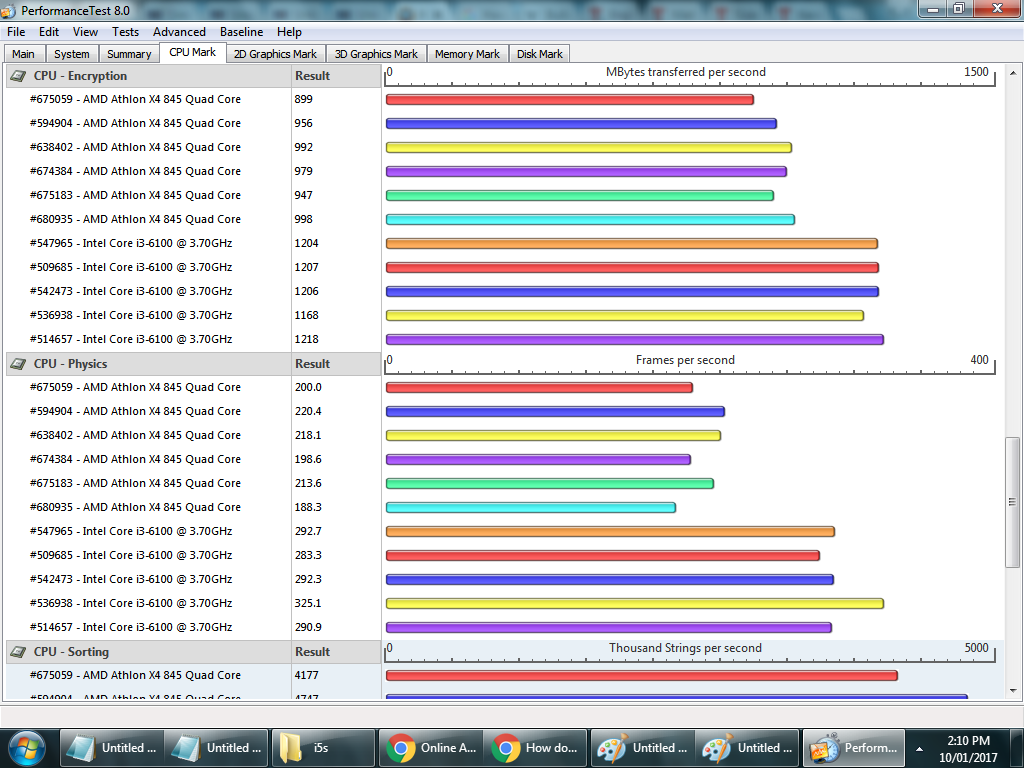Click the MBytes transferred per second axis label

[686, 72]
